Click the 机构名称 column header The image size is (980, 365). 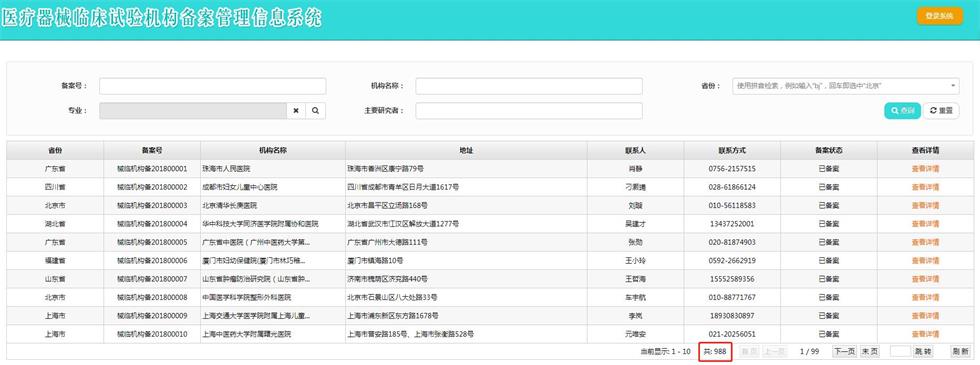tap(272, 151)
